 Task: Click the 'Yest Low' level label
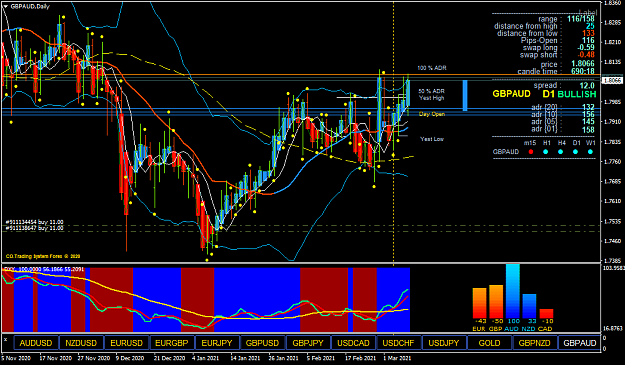tap(432, 139)
